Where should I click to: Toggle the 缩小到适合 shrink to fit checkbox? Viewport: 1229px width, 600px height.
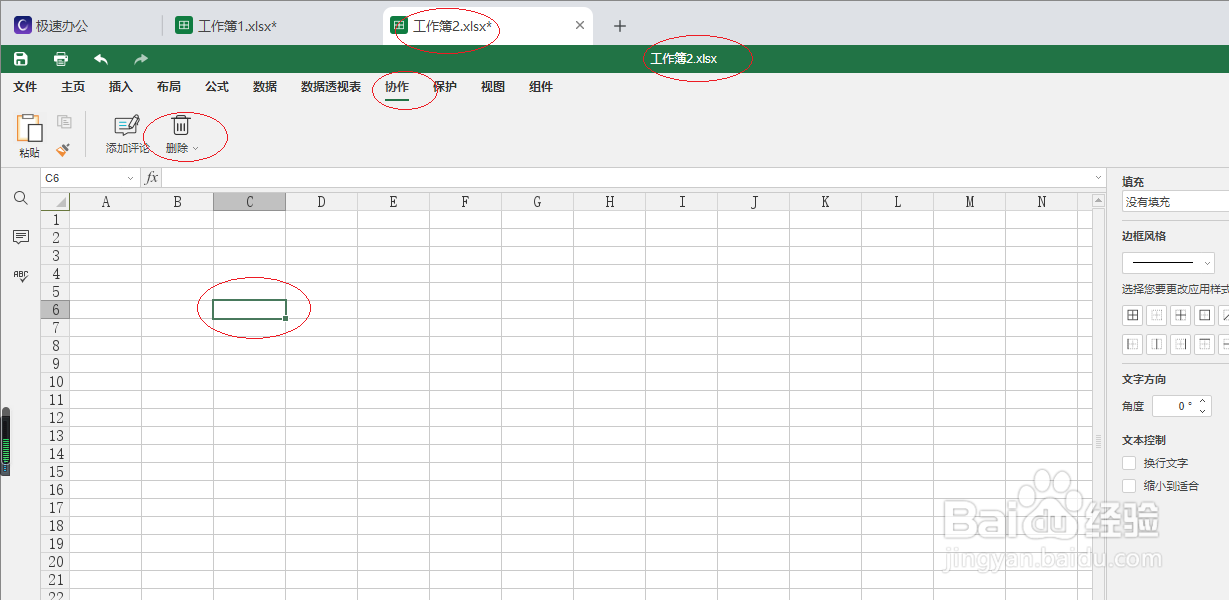[x=1129, y=485]
